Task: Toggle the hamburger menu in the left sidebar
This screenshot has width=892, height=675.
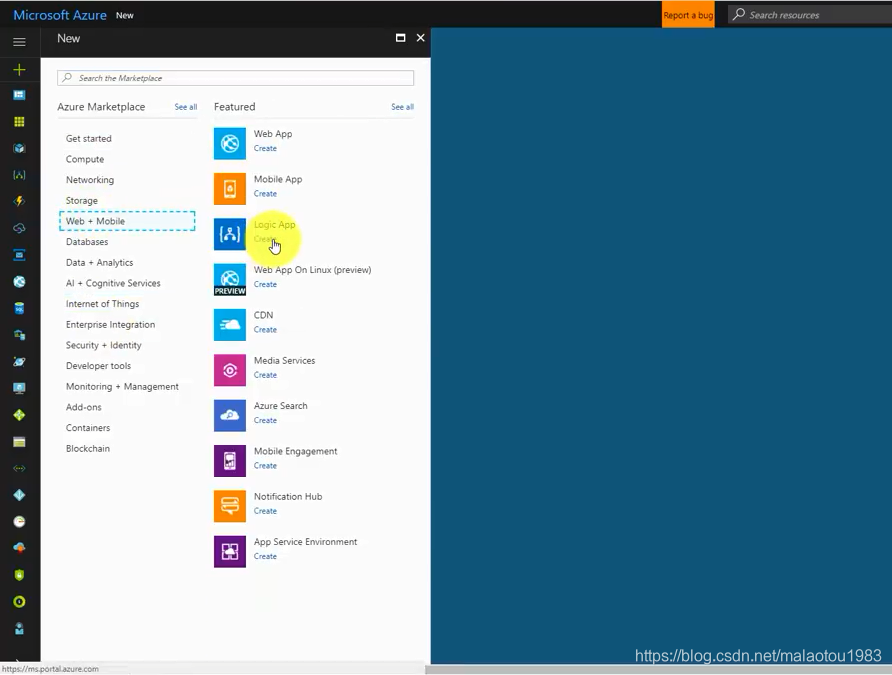Action: 19,42
